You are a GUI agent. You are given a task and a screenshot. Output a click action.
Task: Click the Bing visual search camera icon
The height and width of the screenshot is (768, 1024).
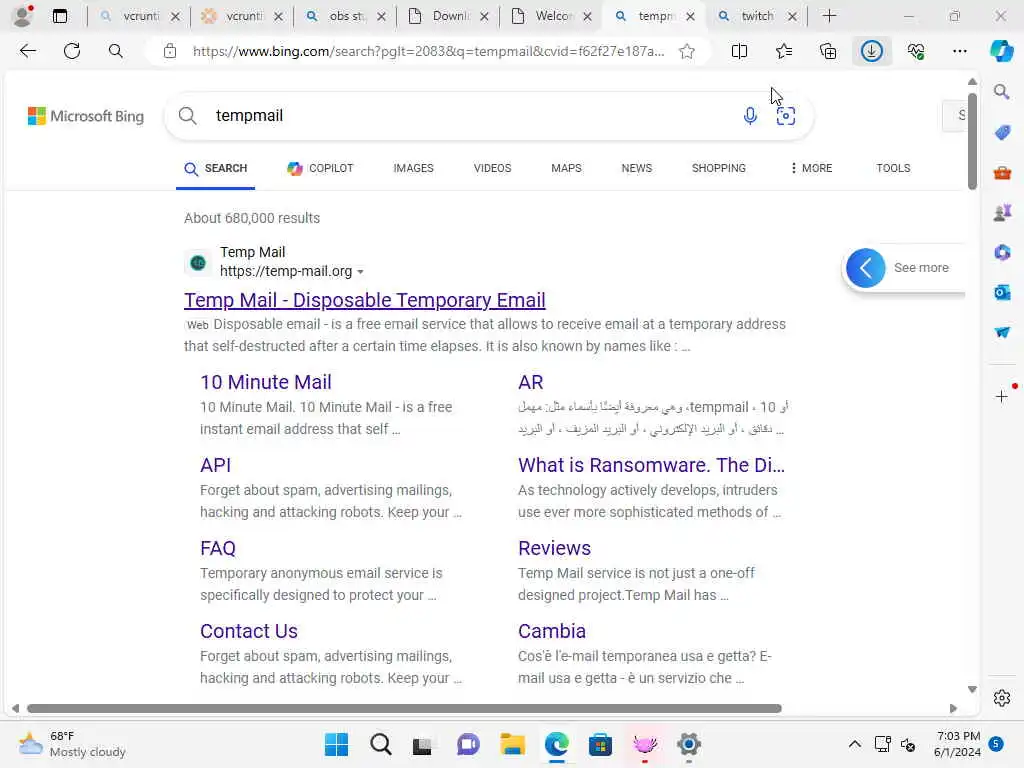pos(786,116)
